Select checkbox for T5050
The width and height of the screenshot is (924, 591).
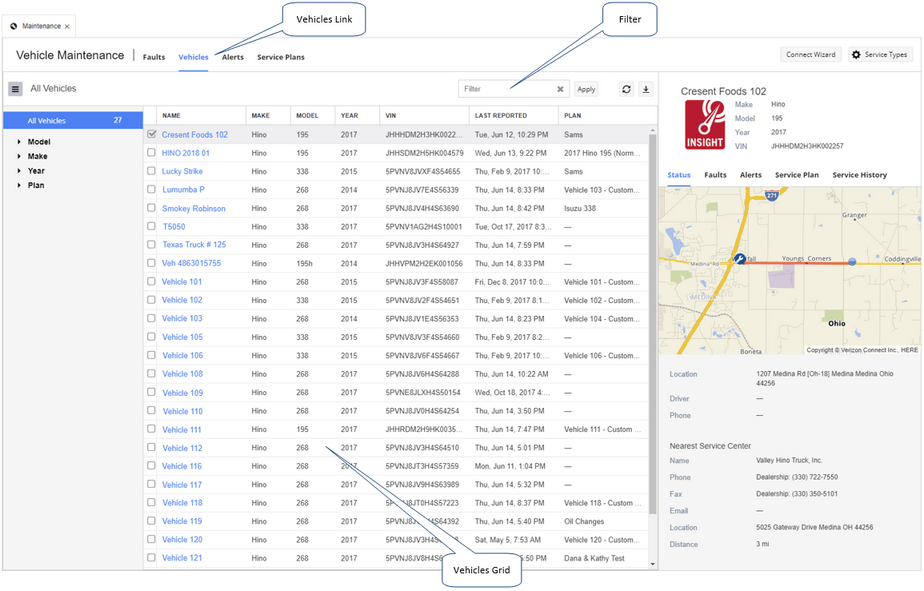coord(151,226)
